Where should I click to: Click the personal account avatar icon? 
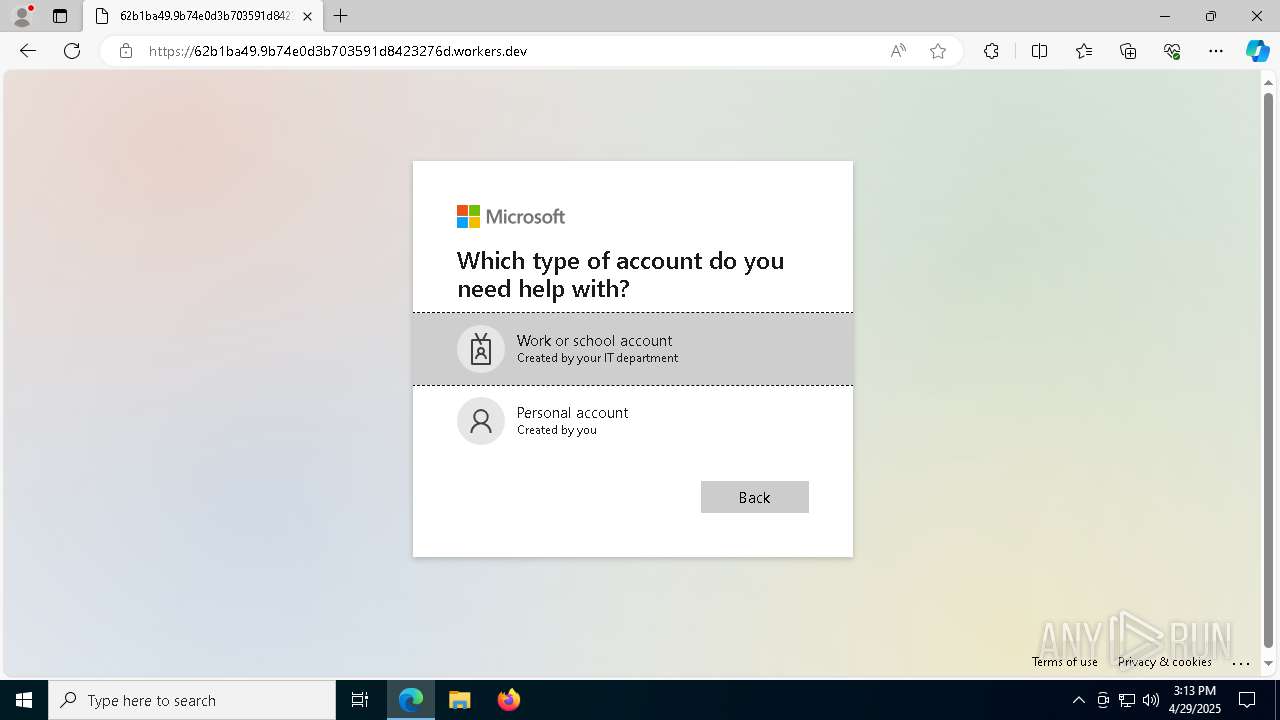click(481, 421)
